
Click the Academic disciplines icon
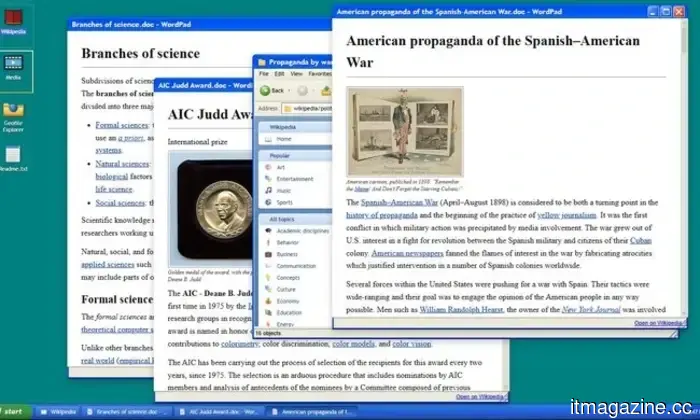[268, 231]
